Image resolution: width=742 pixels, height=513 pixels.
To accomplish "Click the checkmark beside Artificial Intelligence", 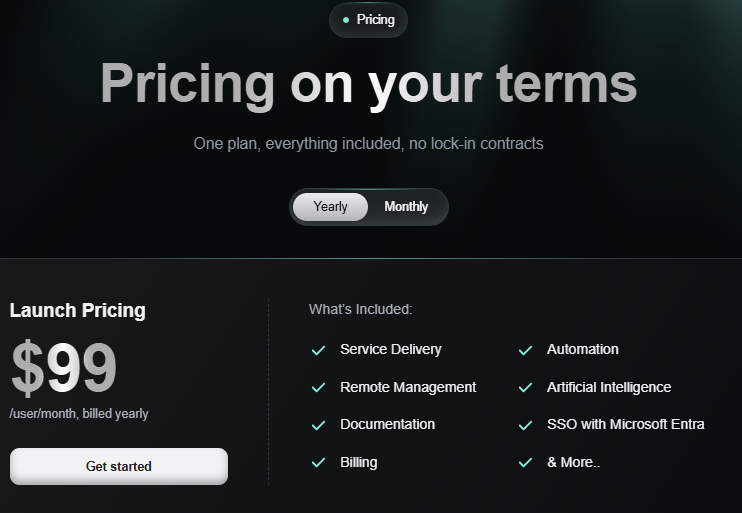I will (x=525, y=388).
